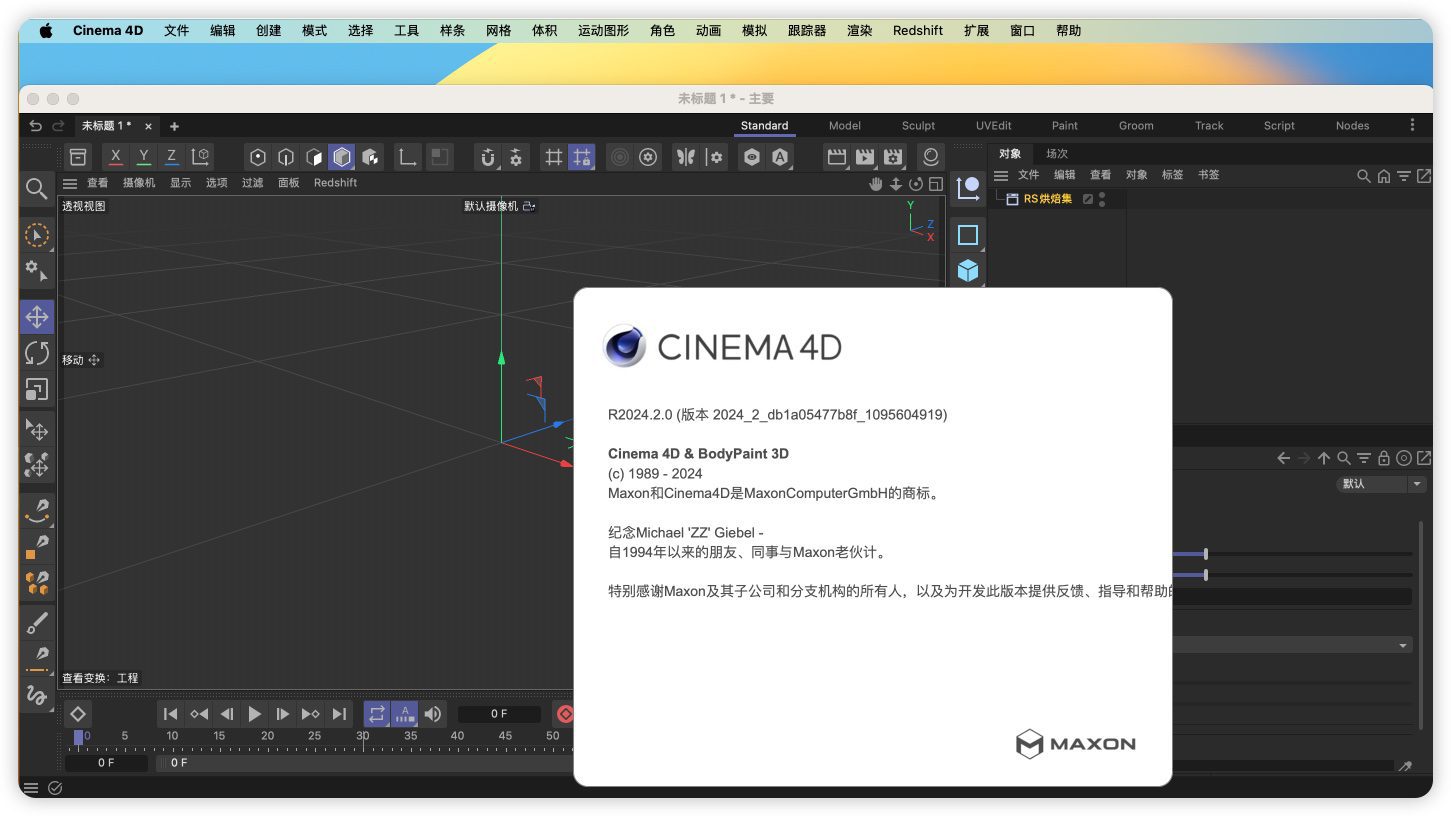Open object manager hamburger menu

(x=1000, y=176)
